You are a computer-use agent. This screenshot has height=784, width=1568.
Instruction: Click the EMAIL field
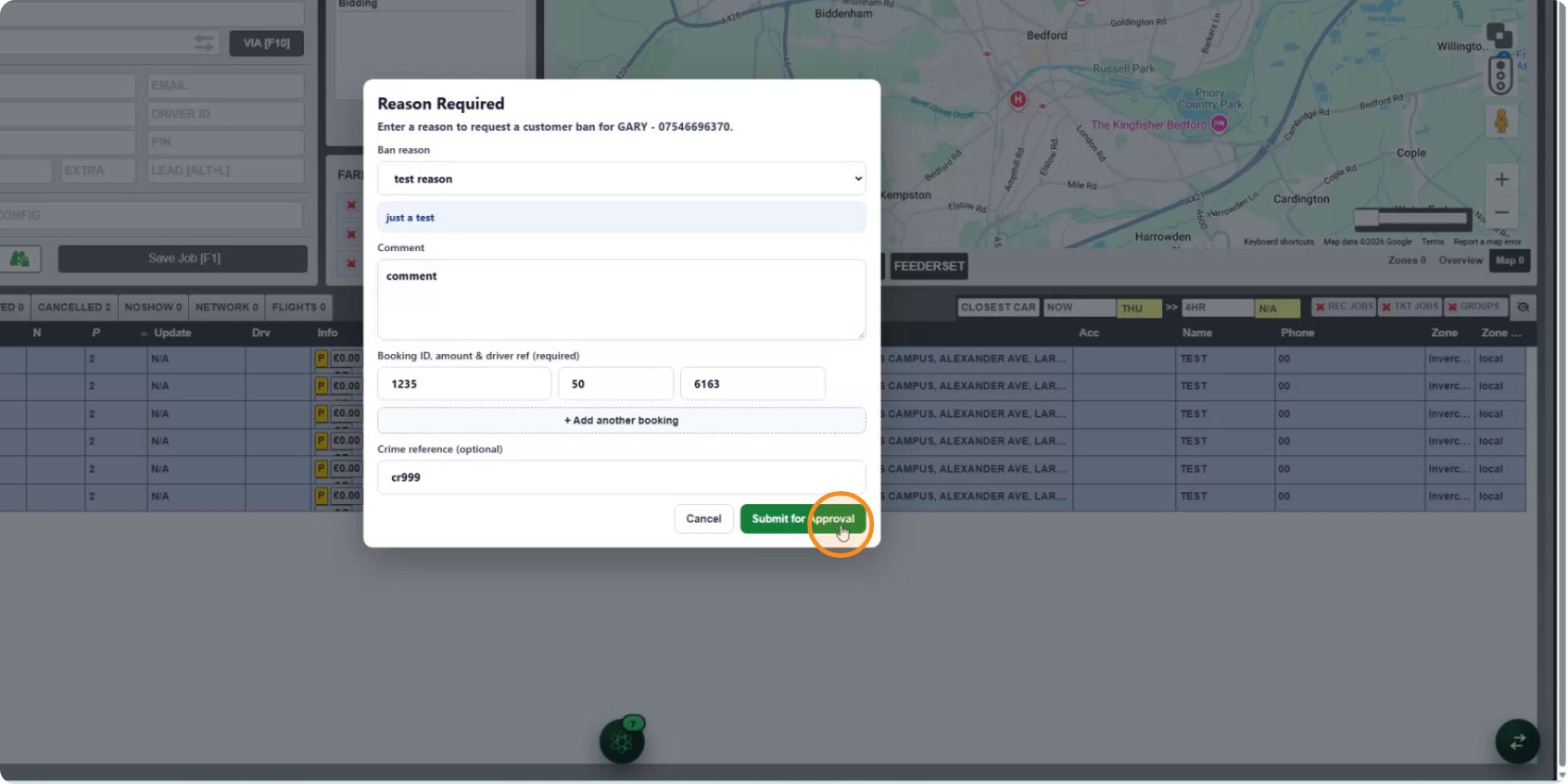pos(226,85)
